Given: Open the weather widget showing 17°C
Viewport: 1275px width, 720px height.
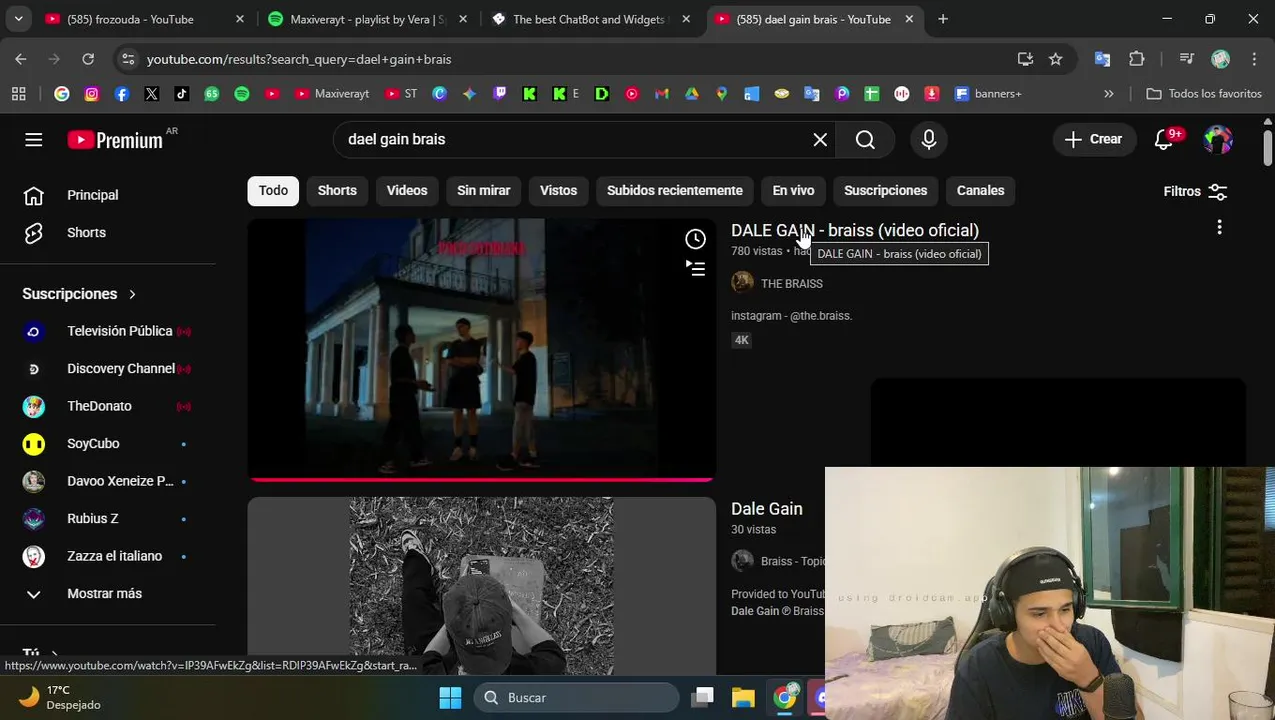Looking at the screenshot, I should 62,698.
